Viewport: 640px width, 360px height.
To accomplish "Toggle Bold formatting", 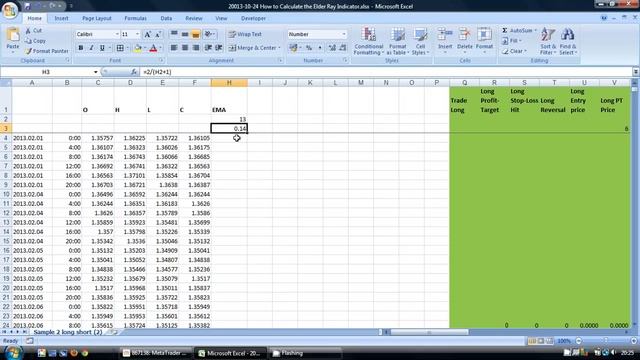I will pos(81,48).
